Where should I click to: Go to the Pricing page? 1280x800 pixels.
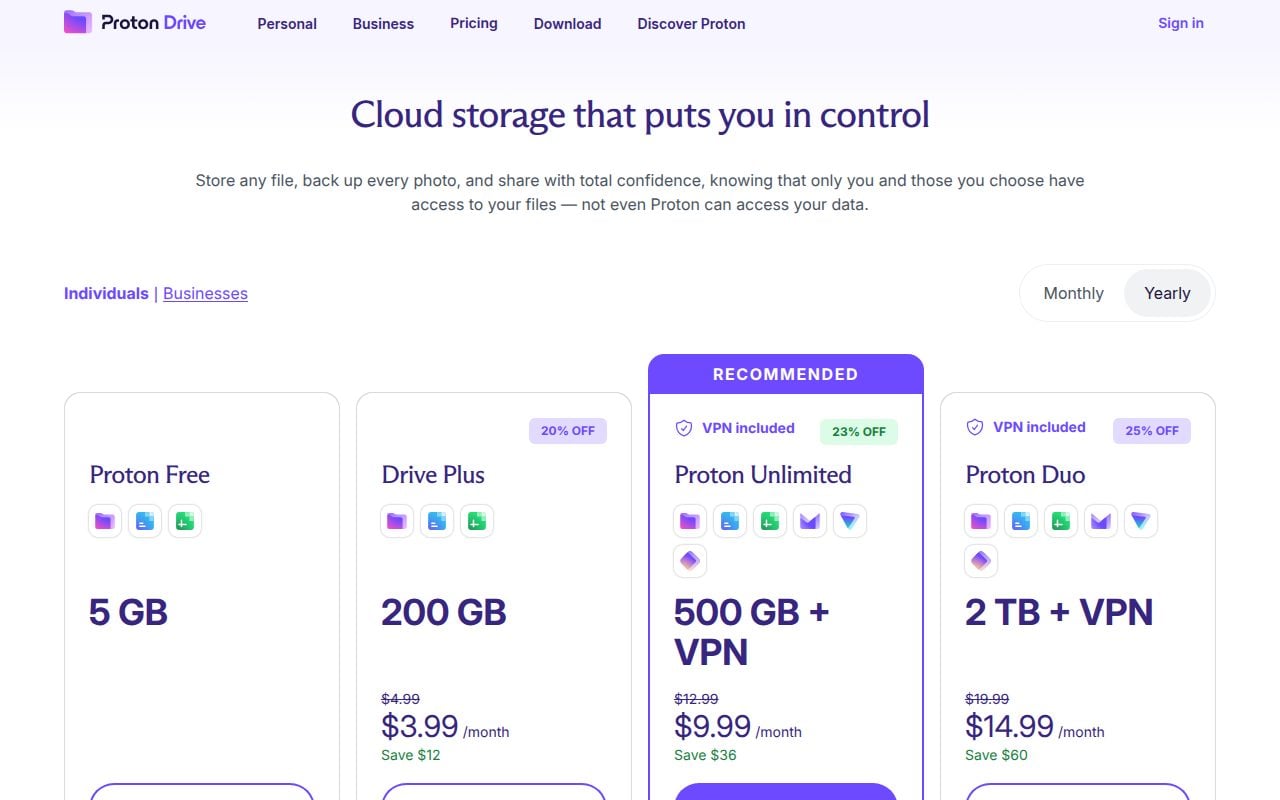coord(474,23)
